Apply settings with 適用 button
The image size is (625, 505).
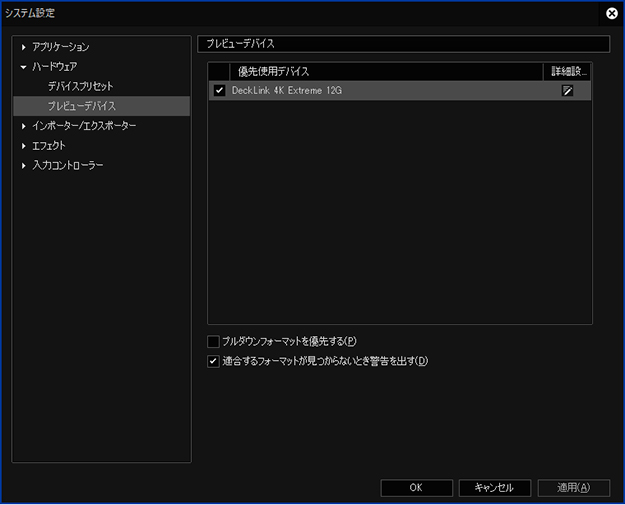click(573, 488)
